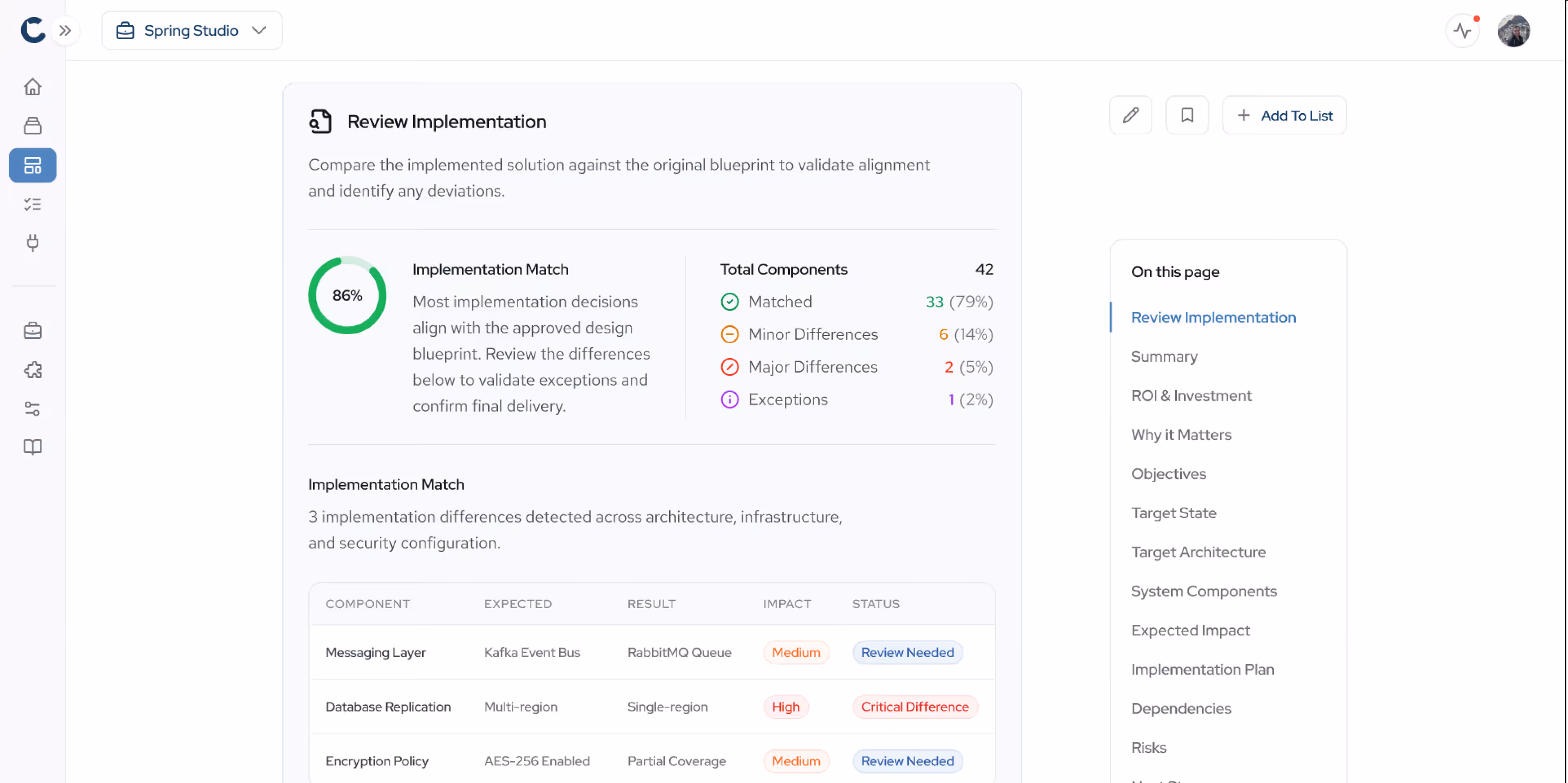Jump to Risks section
This screenshot has height=783, width=1568.
point(1149,748)
